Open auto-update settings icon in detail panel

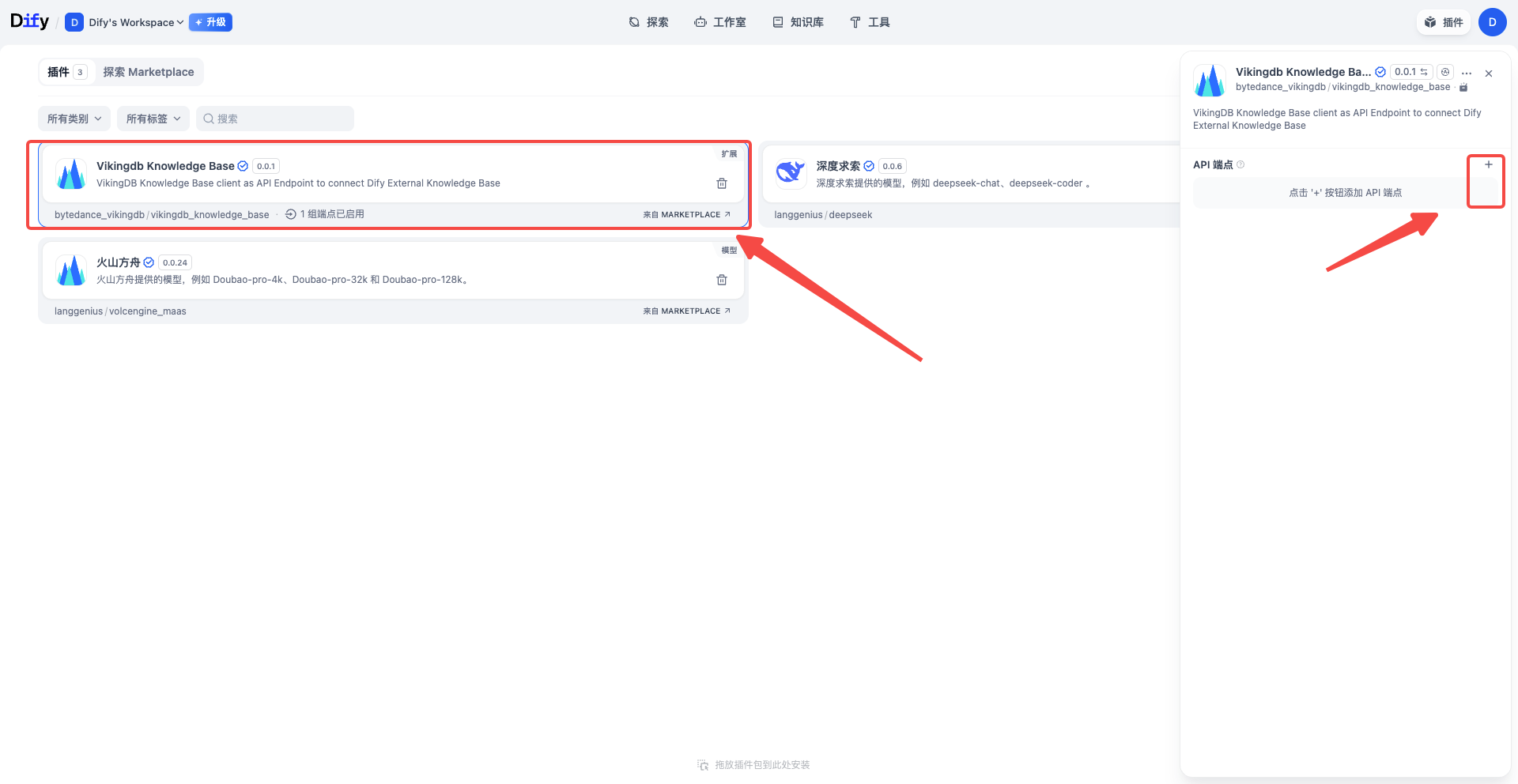click(1445, 72)
